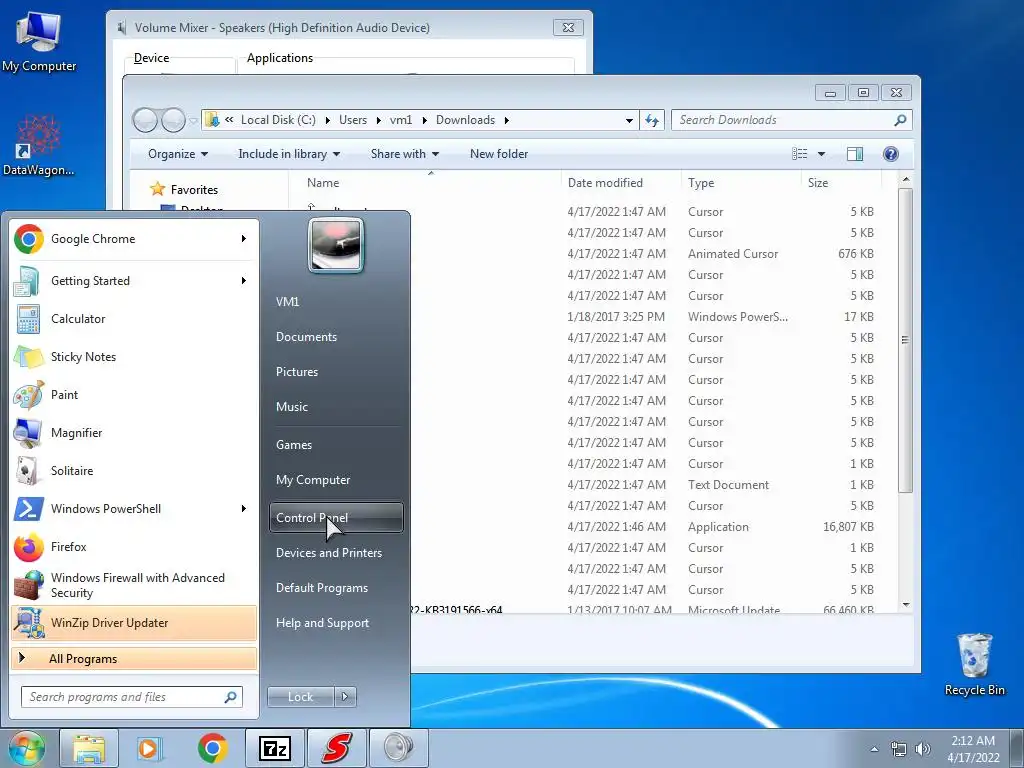Open the My Computer desktop icon
The height and width of the screenshot is (768, 1024).
click(39, 42)
